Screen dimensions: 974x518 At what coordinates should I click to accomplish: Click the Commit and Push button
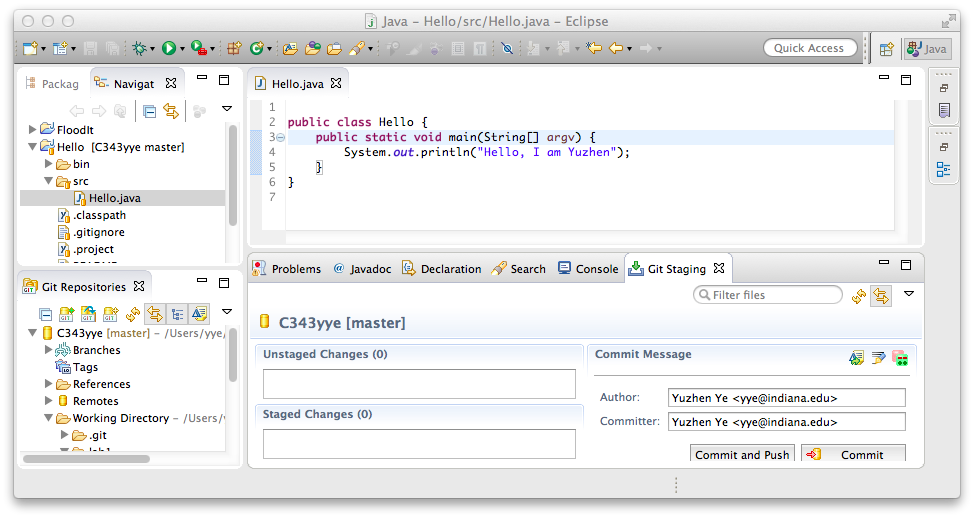click(742, 454)
